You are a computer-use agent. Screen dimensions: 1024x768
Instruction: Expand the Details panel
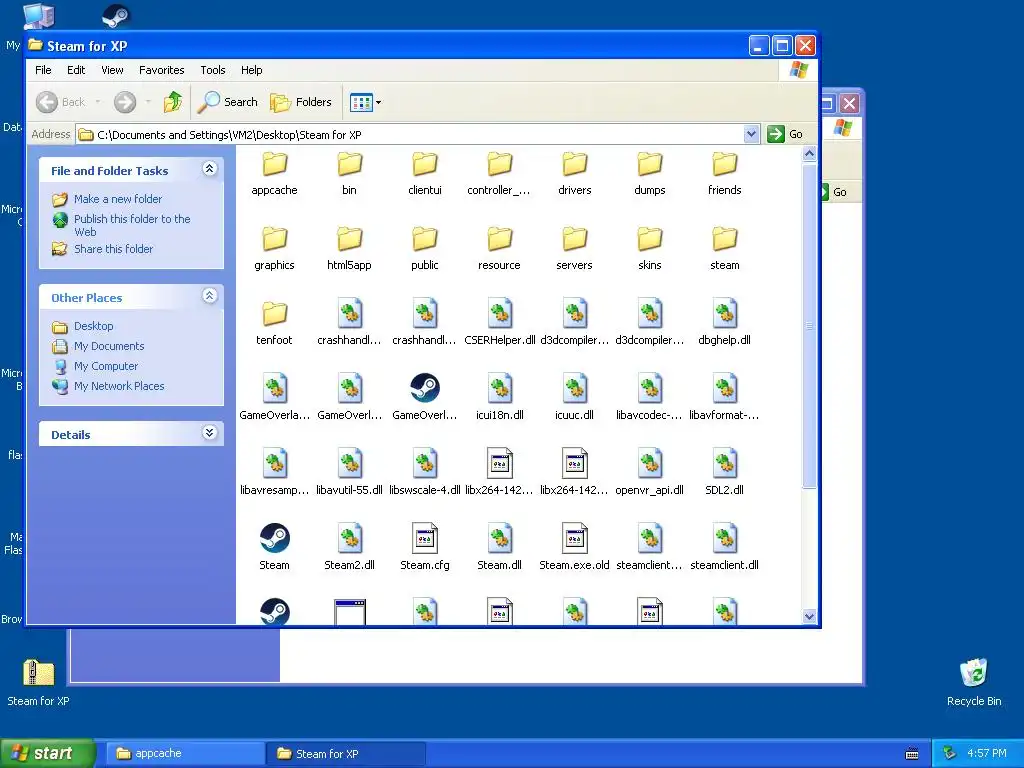[x=209, y=433]
